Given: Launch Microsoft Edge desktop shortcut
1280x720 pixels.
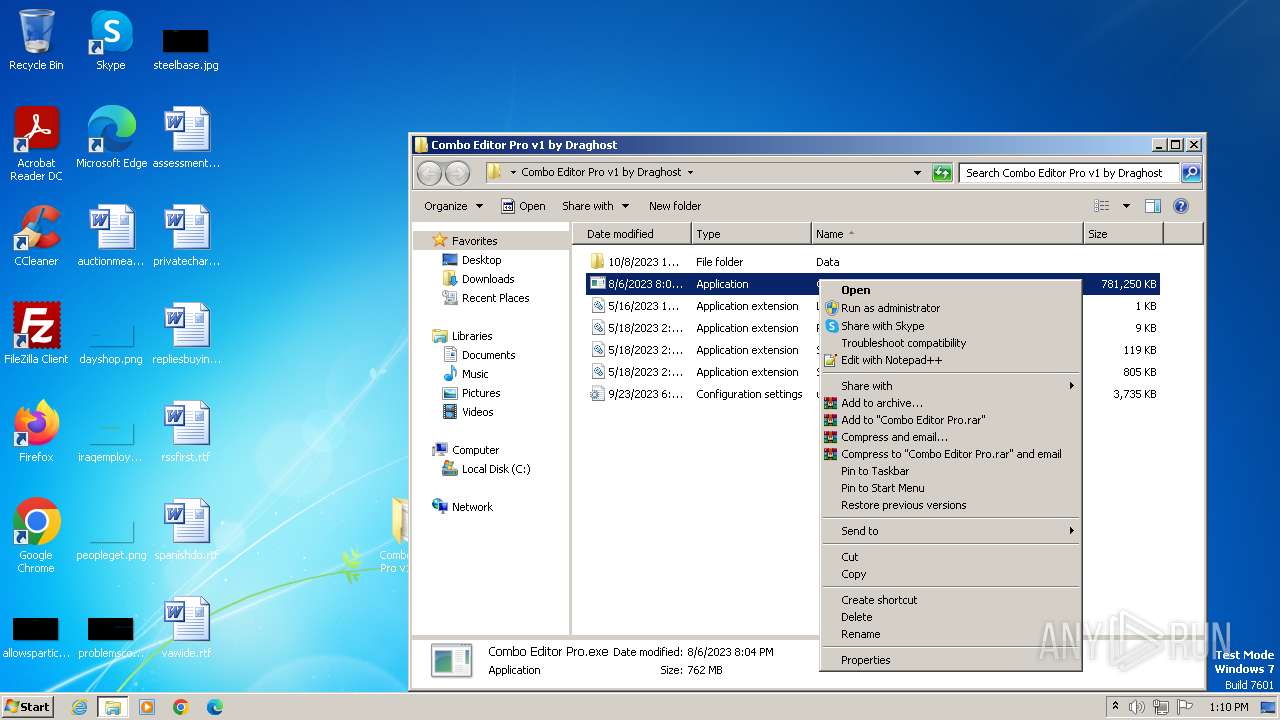Looking at the screenshot, I should point(111,138).
